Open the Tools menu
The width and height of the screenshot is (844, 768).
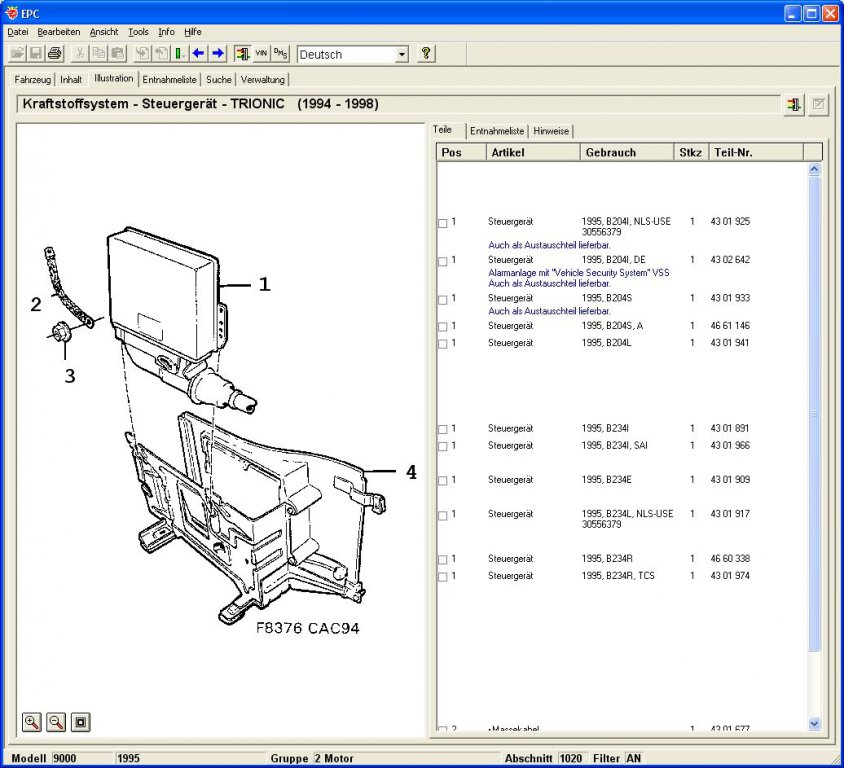(138, 32)
